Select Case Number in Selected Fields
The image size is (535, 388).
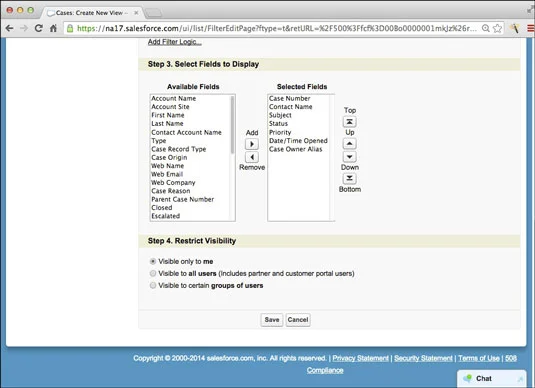click(290, 98)
